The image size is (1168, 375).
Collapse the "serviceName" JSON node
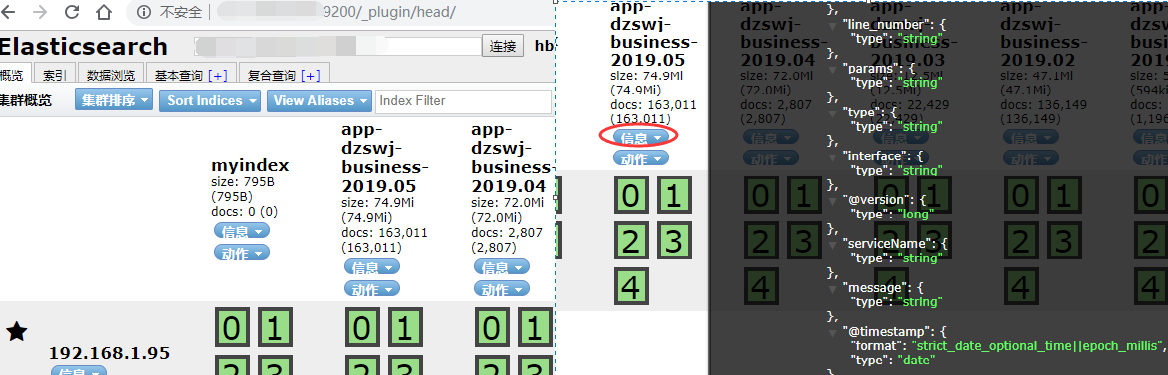click(834, 245)
